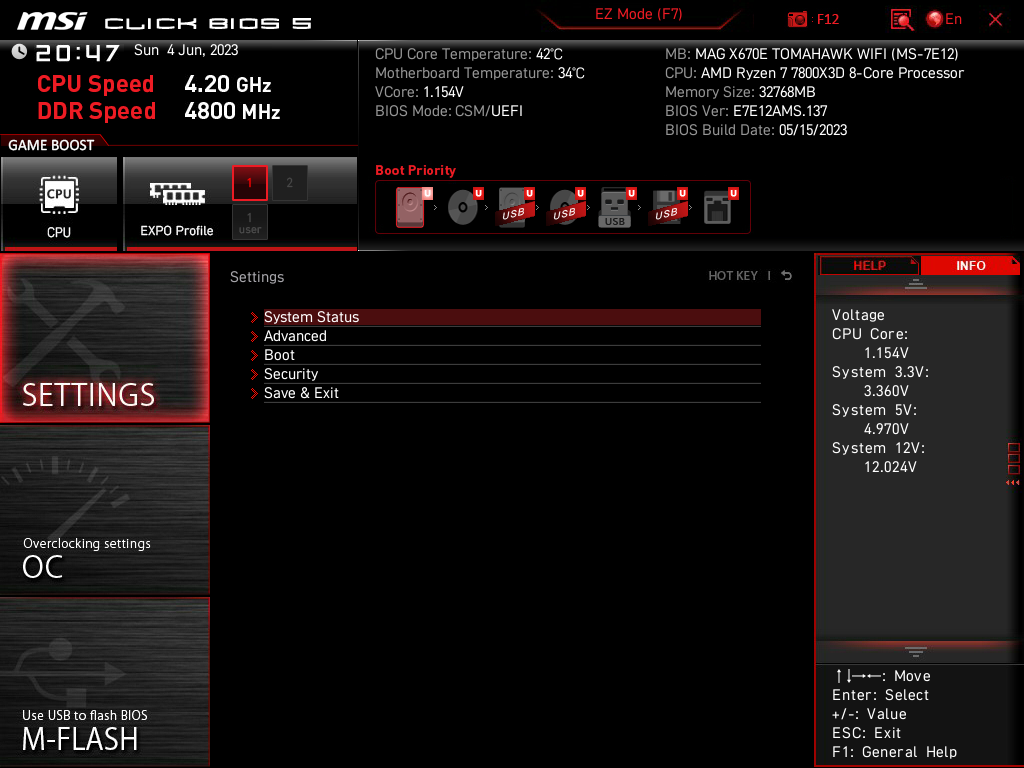
Task: Select the hard disk boot device icon
Action: [411, 208]
